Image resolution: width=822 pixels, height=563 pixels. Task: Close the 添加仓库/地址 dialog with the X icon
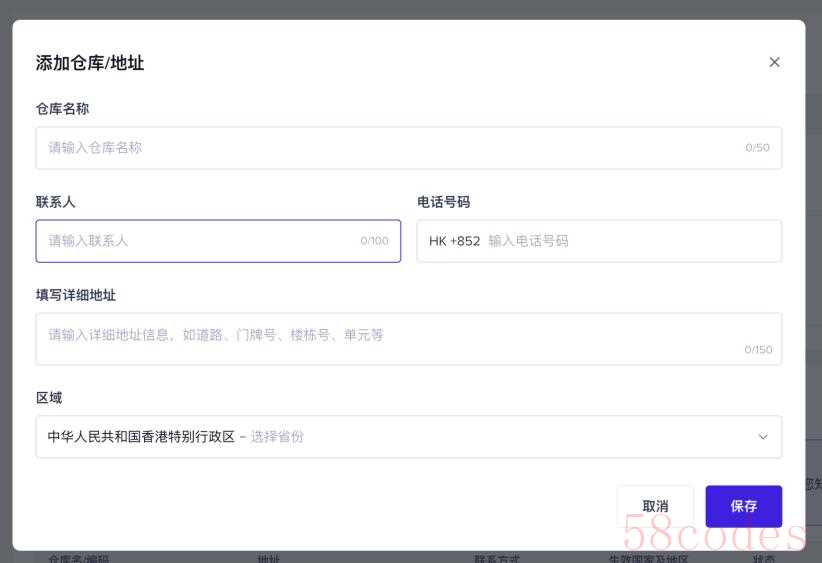pyautogui.click(x=774, y=62)
